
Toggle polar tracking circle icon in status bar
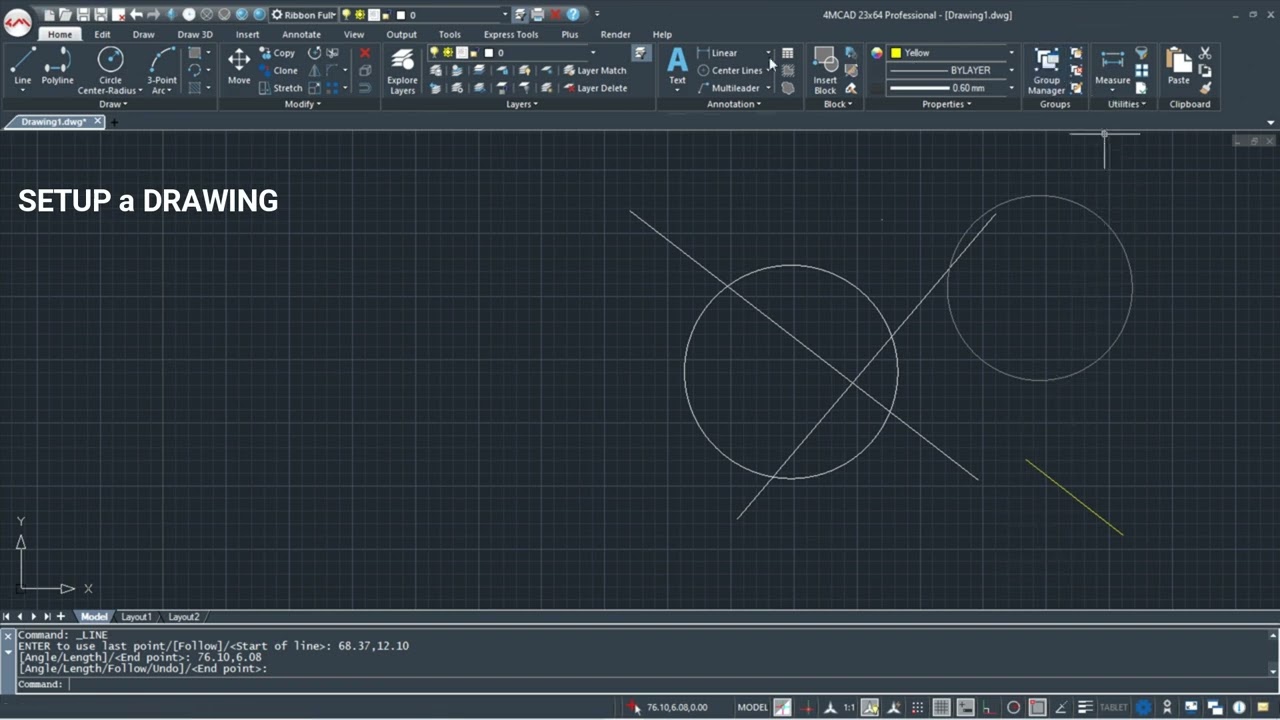coord(1013,707)
